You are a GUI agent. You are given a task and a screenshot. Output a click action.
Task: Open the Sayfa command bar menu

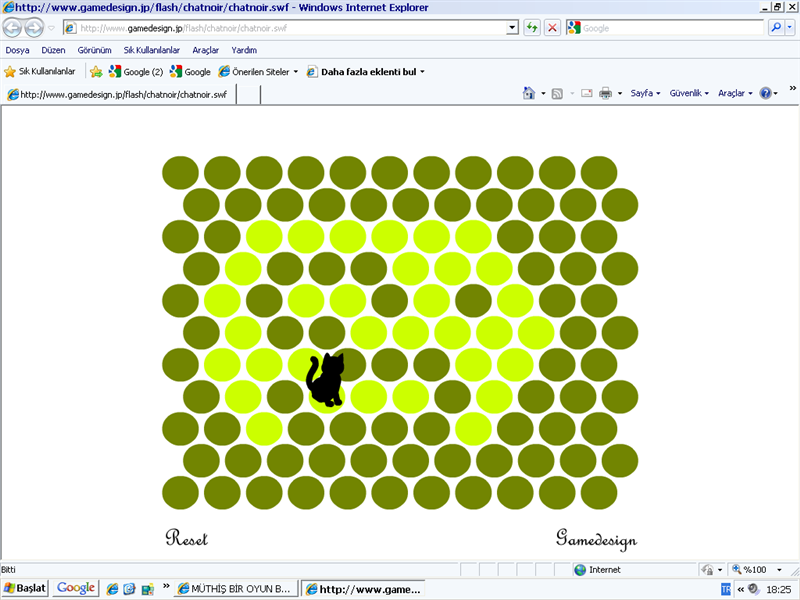645,93
